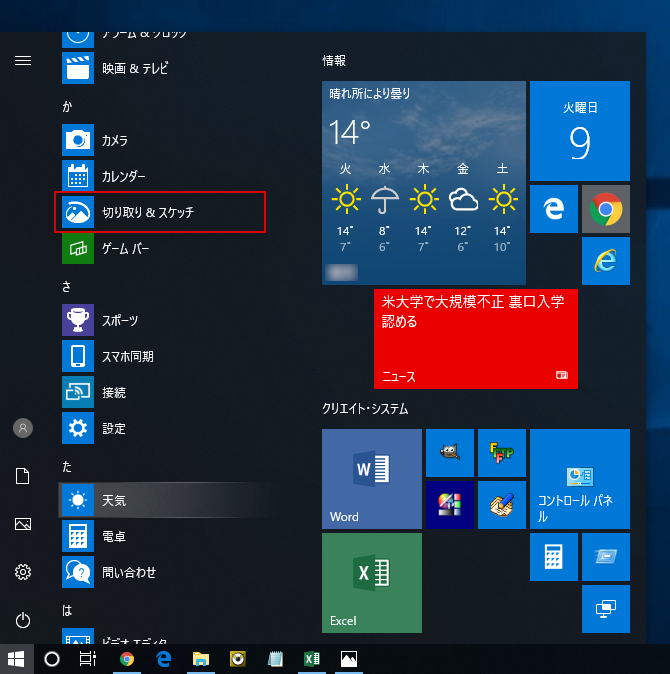Viewport: 670px width, 674px height.
Task: Jump via the さ letter header
Action: point(67,286)
